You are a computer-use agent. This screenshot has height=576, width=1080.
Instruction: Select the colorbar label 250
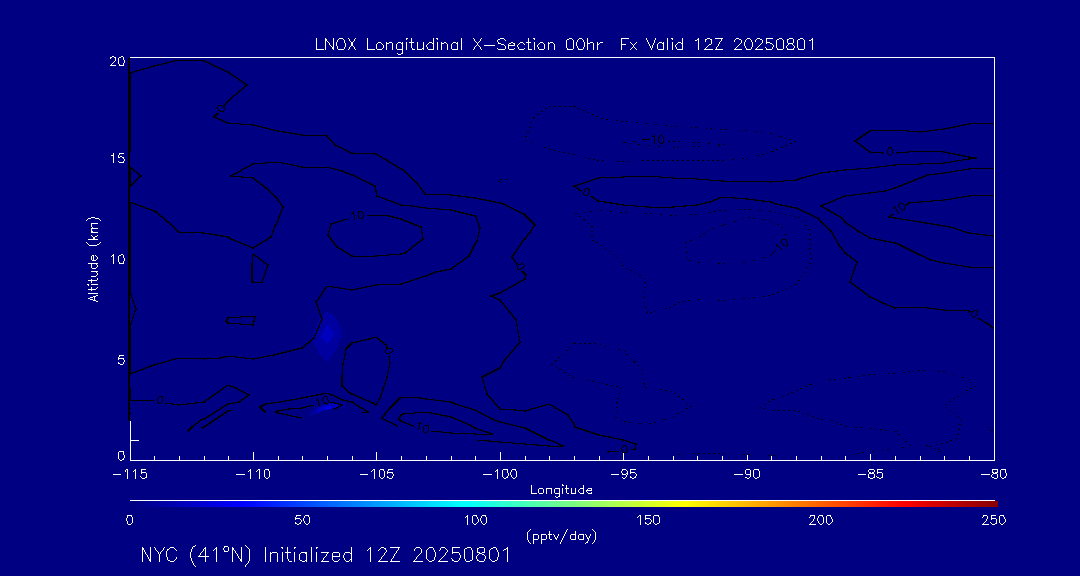click(x=994, y=520)
